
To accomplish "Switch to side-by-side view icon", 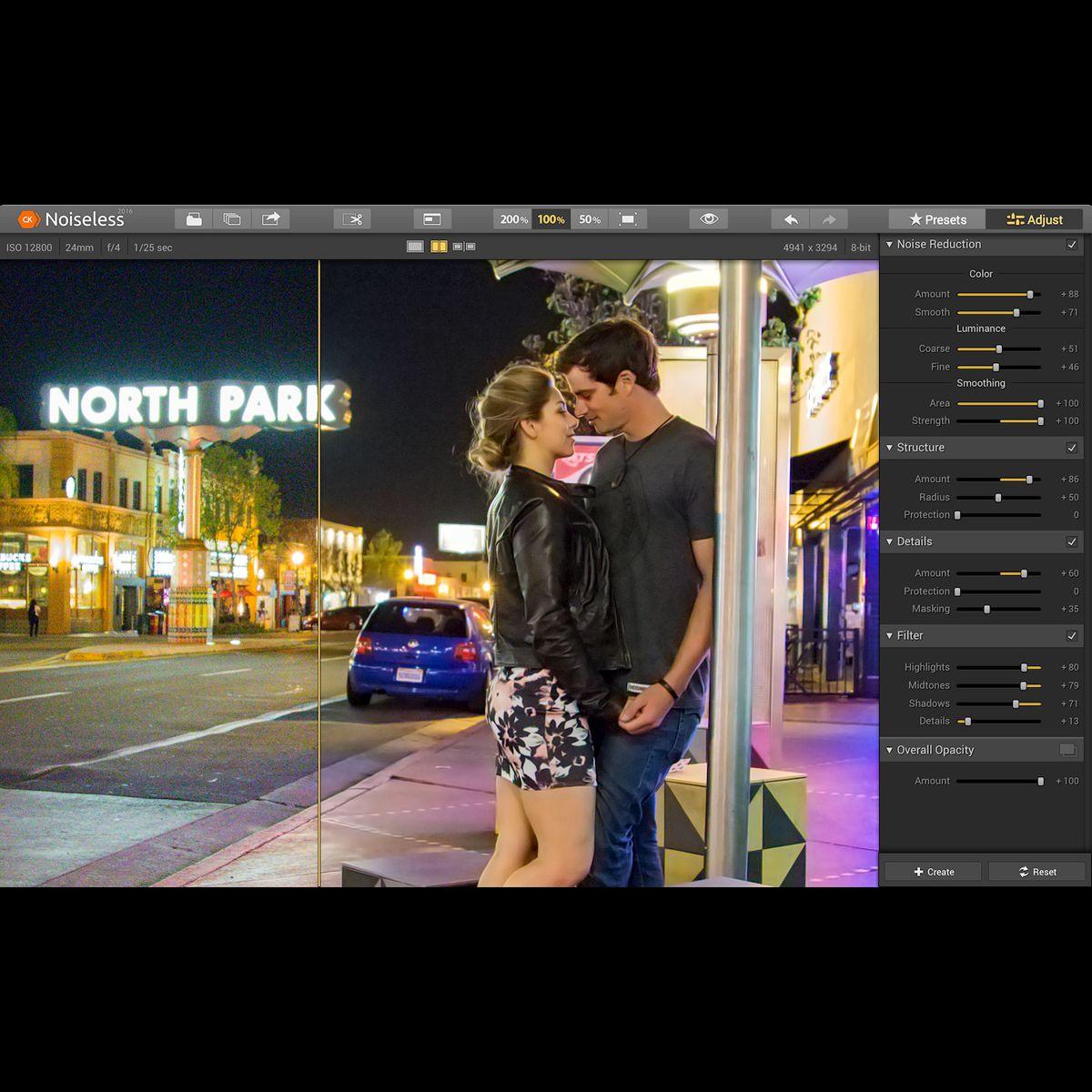I will point(464,247).
